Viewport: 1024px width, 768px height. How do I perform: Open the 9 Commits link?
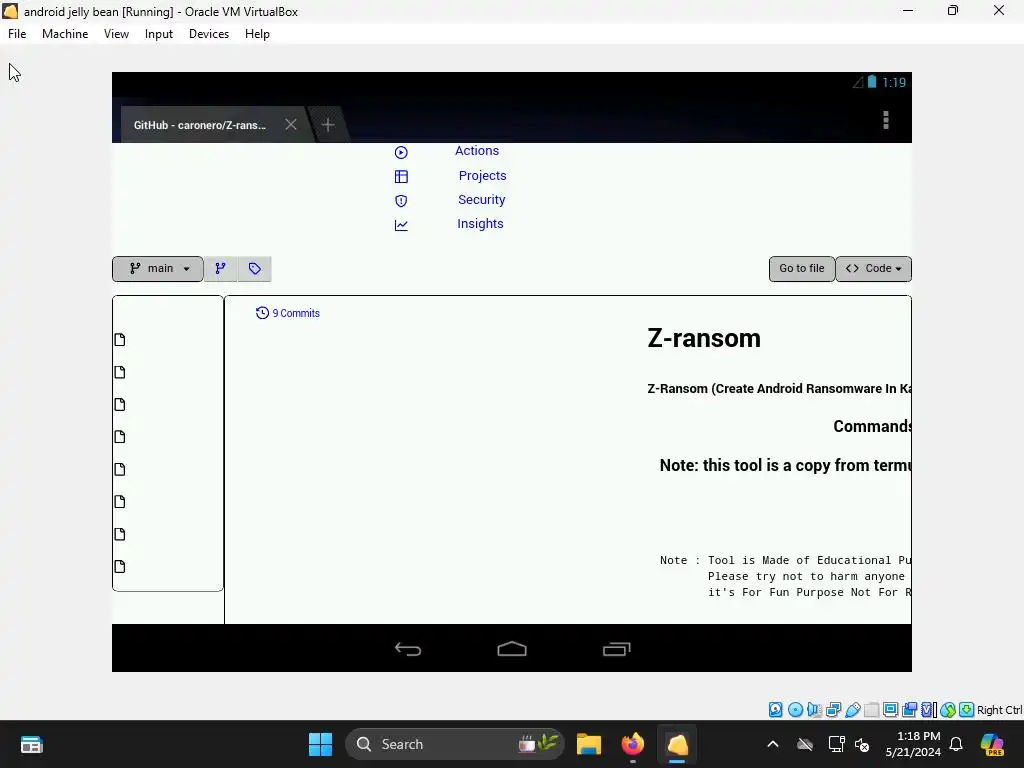point(296,313)
